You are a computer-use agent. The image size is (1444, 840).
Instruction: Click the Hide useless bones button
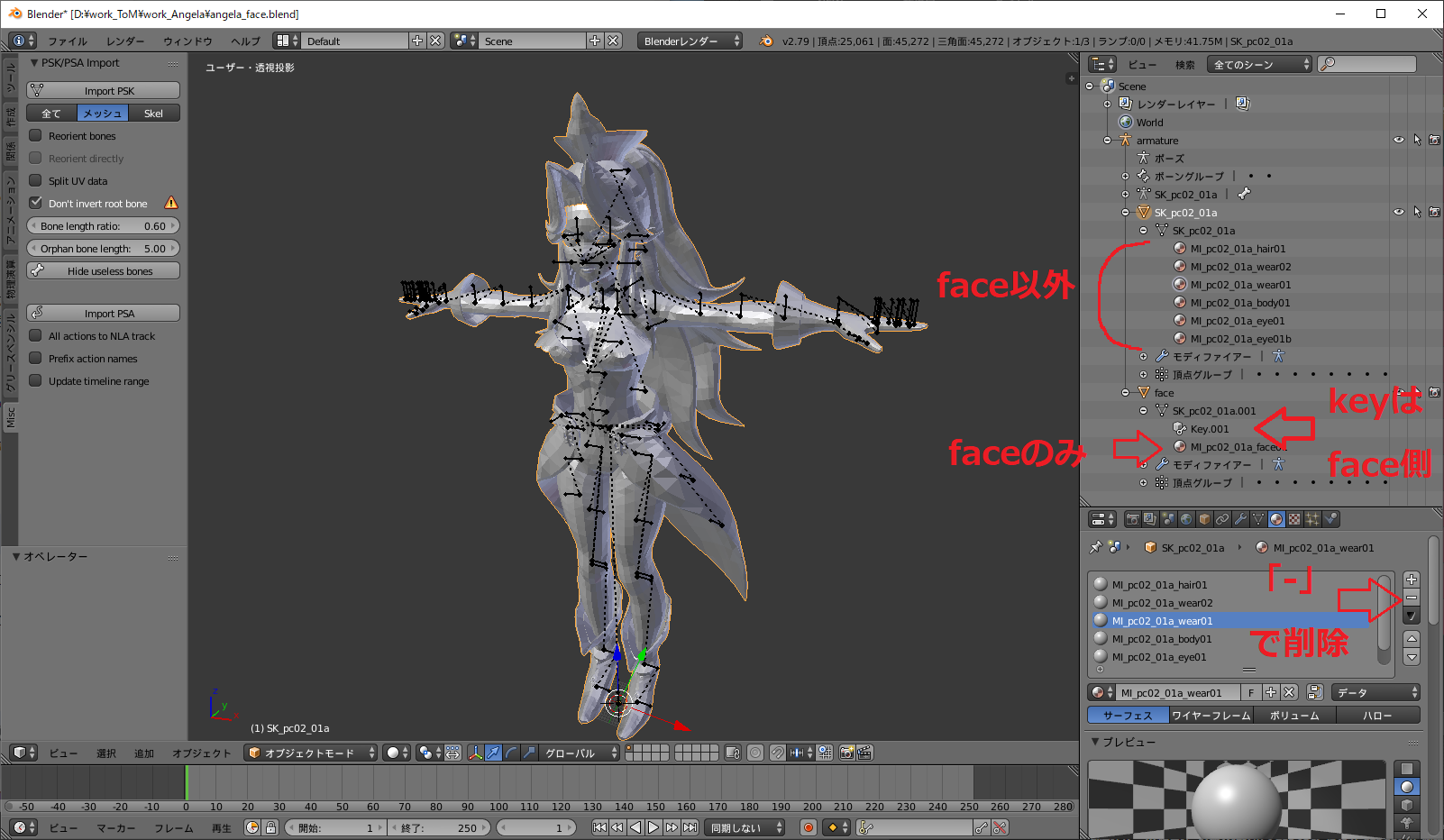103,271
